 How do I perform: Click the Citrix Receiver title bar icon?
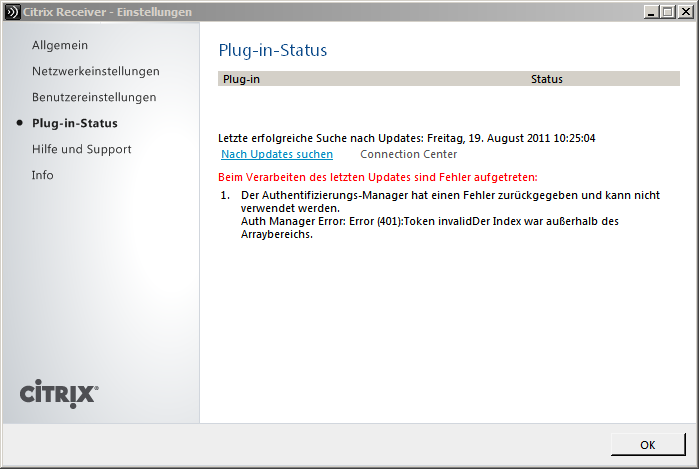(x=12, y=12)
